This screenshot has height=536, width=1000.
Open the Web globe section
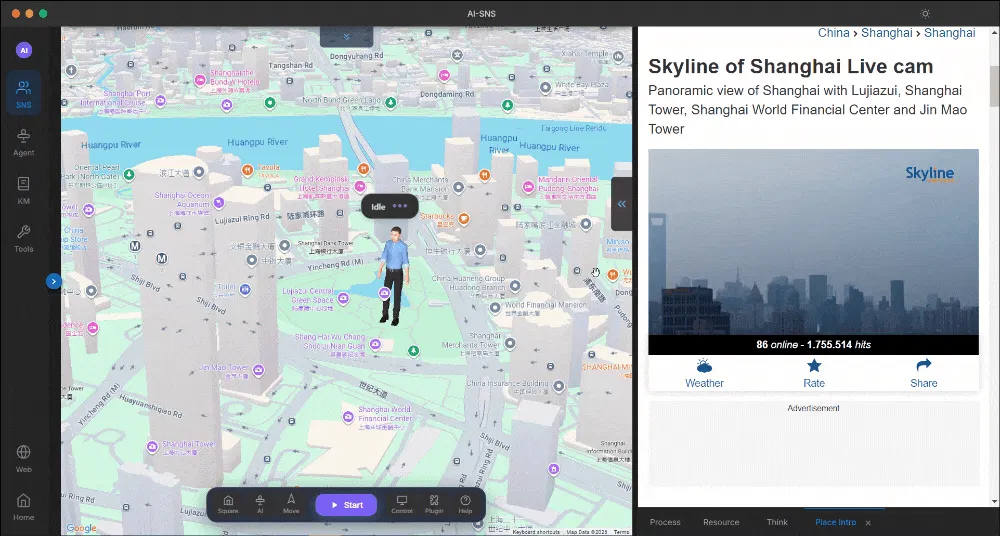pyautogui.click(x=24, y=458)
